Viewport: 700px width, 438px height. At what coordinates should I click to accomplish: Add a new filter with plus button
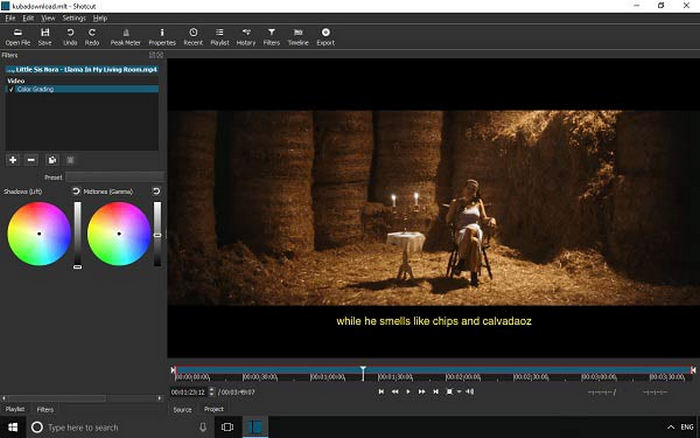[x=13, y=160]
